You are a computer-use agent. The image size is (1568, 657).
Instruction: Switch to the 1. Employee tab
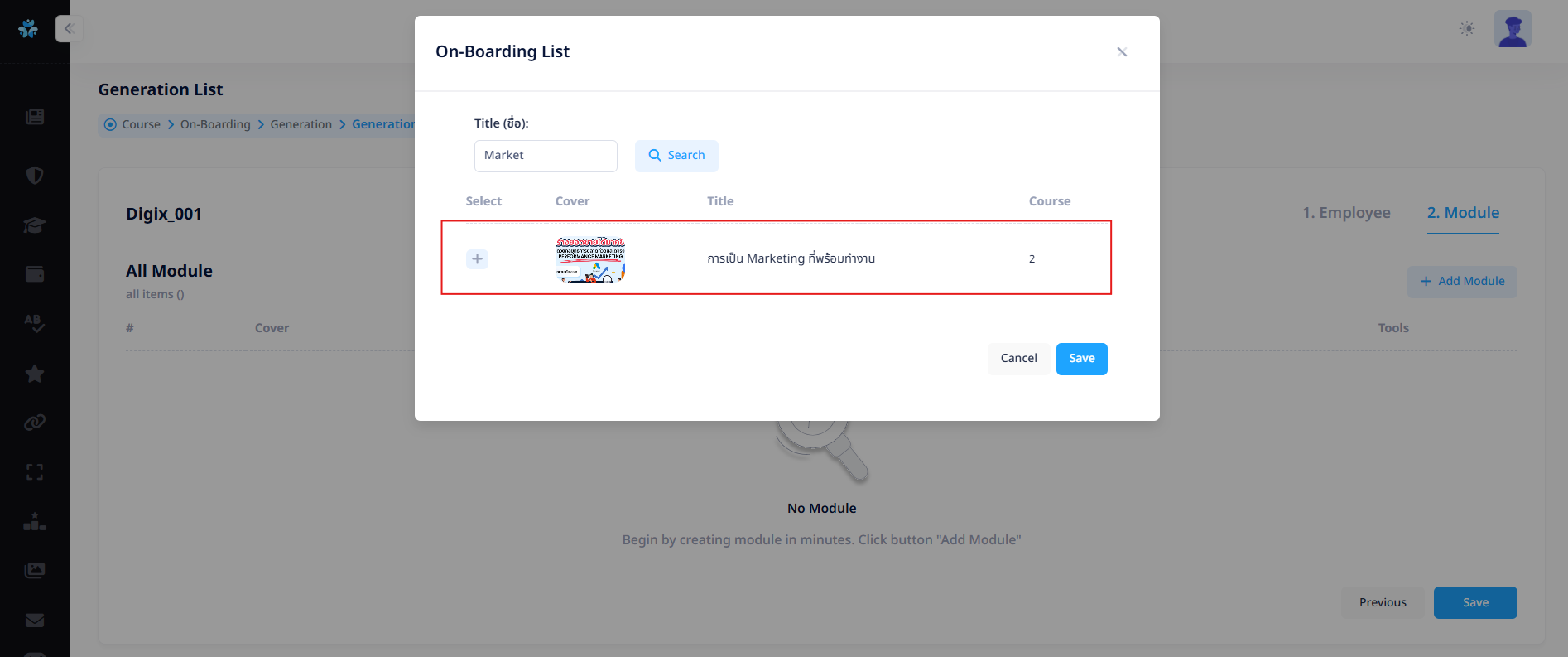(x=1346, y=213)
